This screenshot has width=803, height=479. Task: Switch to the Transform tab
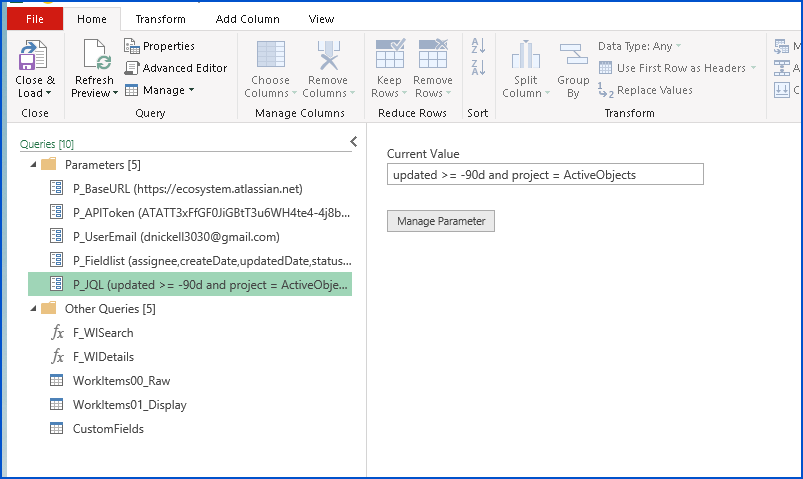160,19
